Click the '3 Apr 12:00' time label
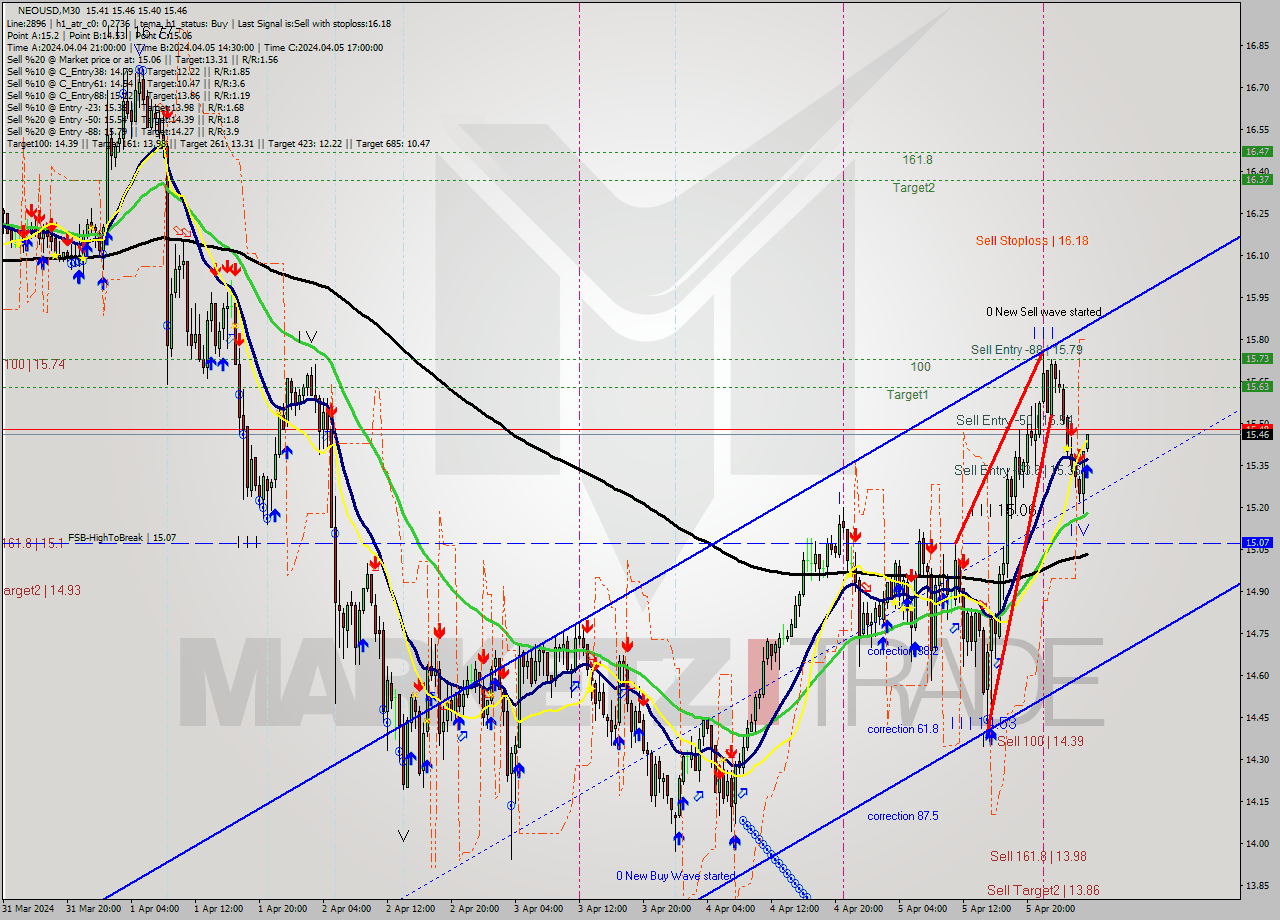 click(x=603, y=909)
